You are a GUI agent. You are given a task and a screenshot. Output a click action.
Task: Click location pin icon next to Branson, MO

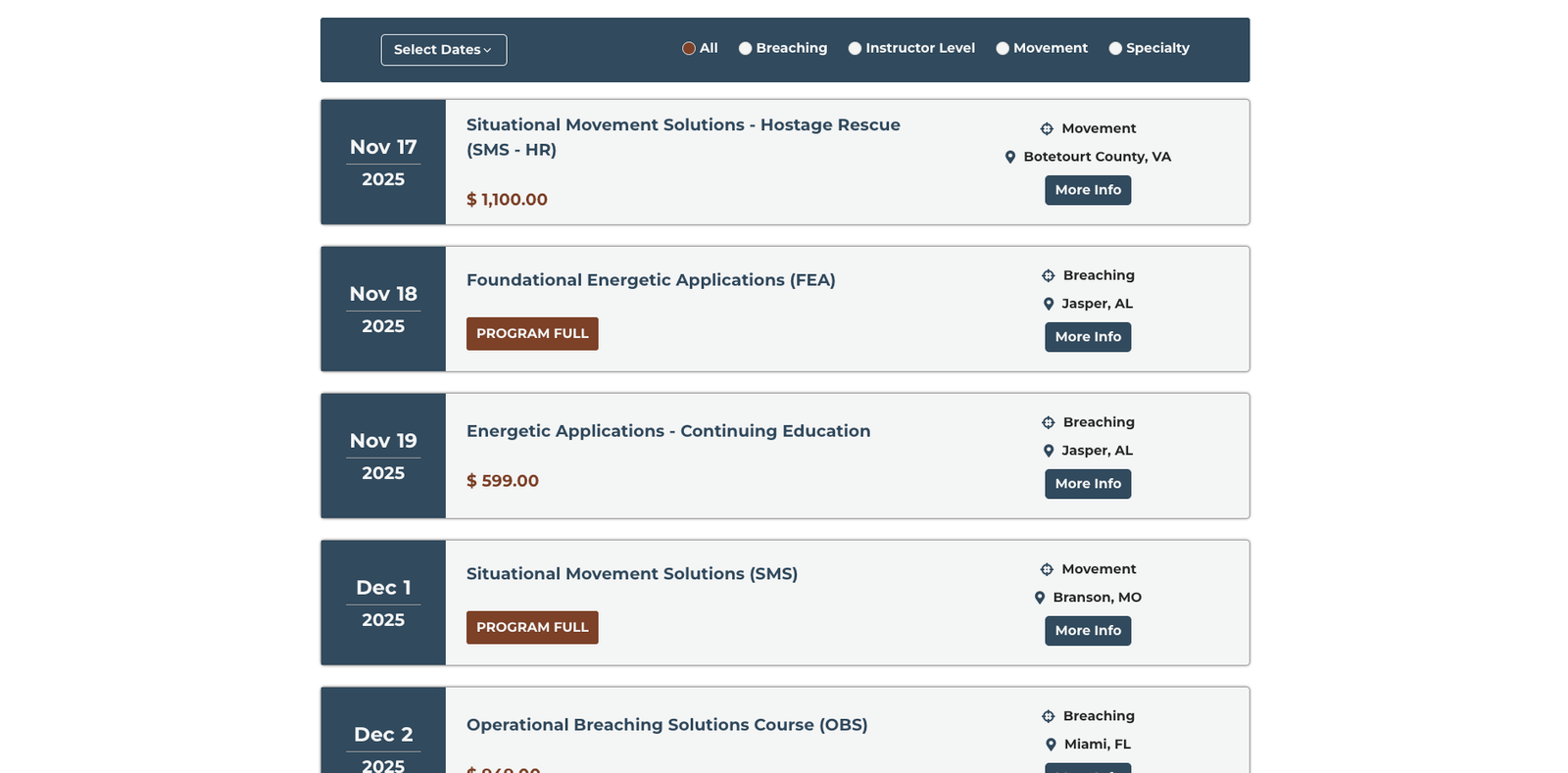pyautogui.click(x=1040, y=598)
